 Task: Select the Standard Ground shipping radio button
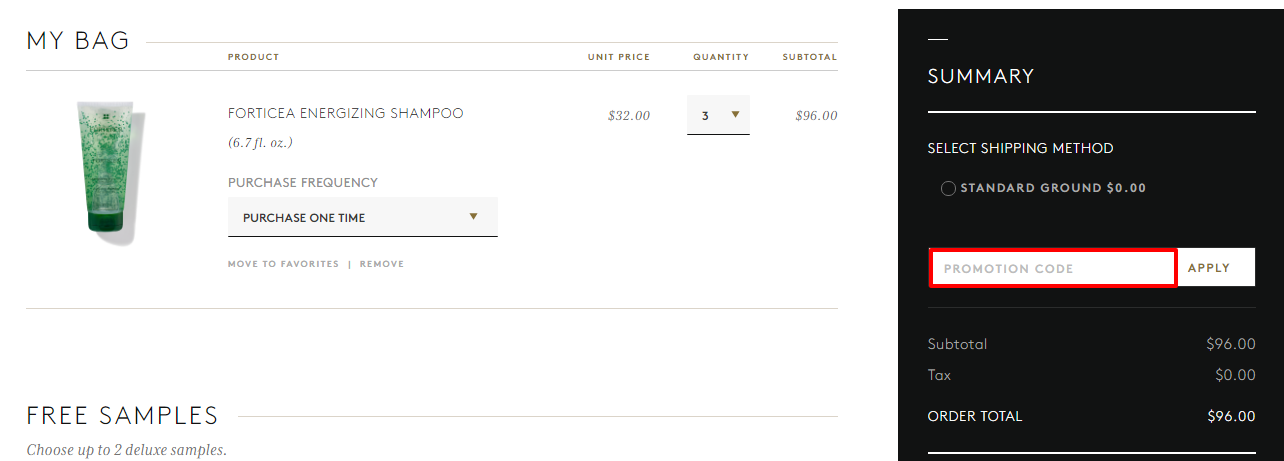click(948, 189)
